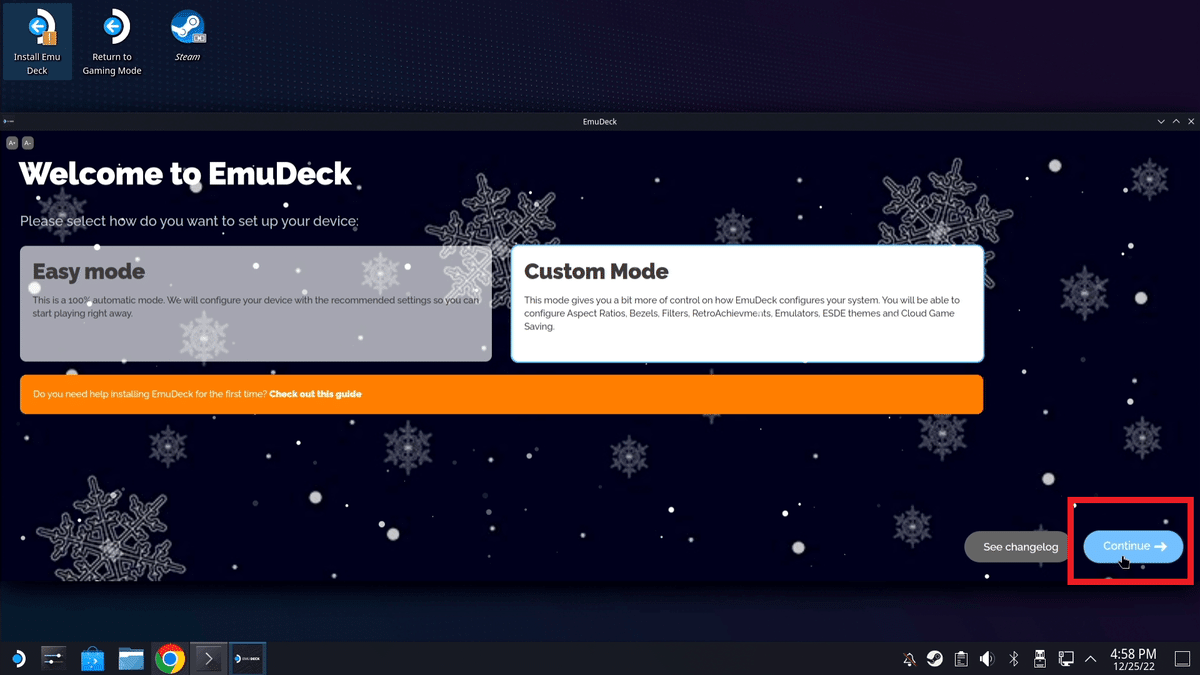Open the Install EmuDeck desktop icon

click(37, 43)
